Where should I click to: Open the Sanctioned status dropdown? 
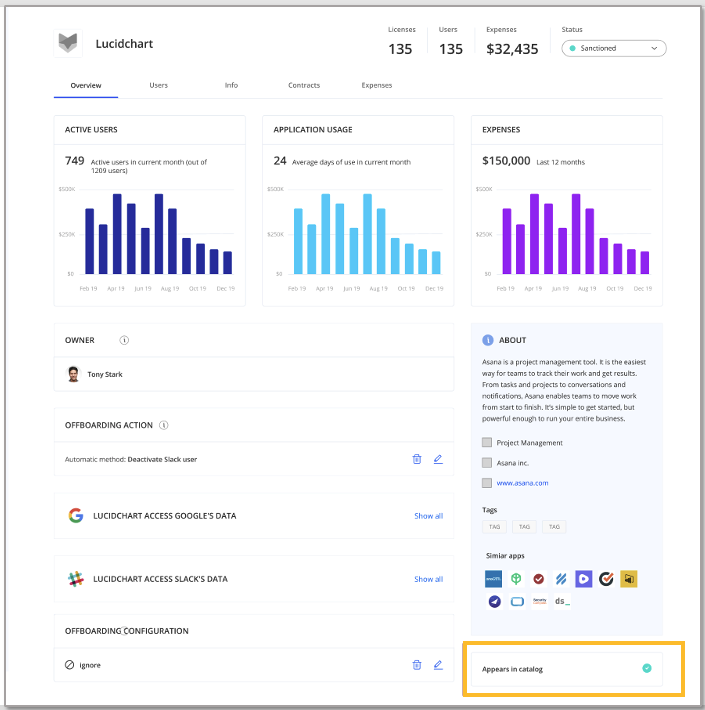(614, 48)
